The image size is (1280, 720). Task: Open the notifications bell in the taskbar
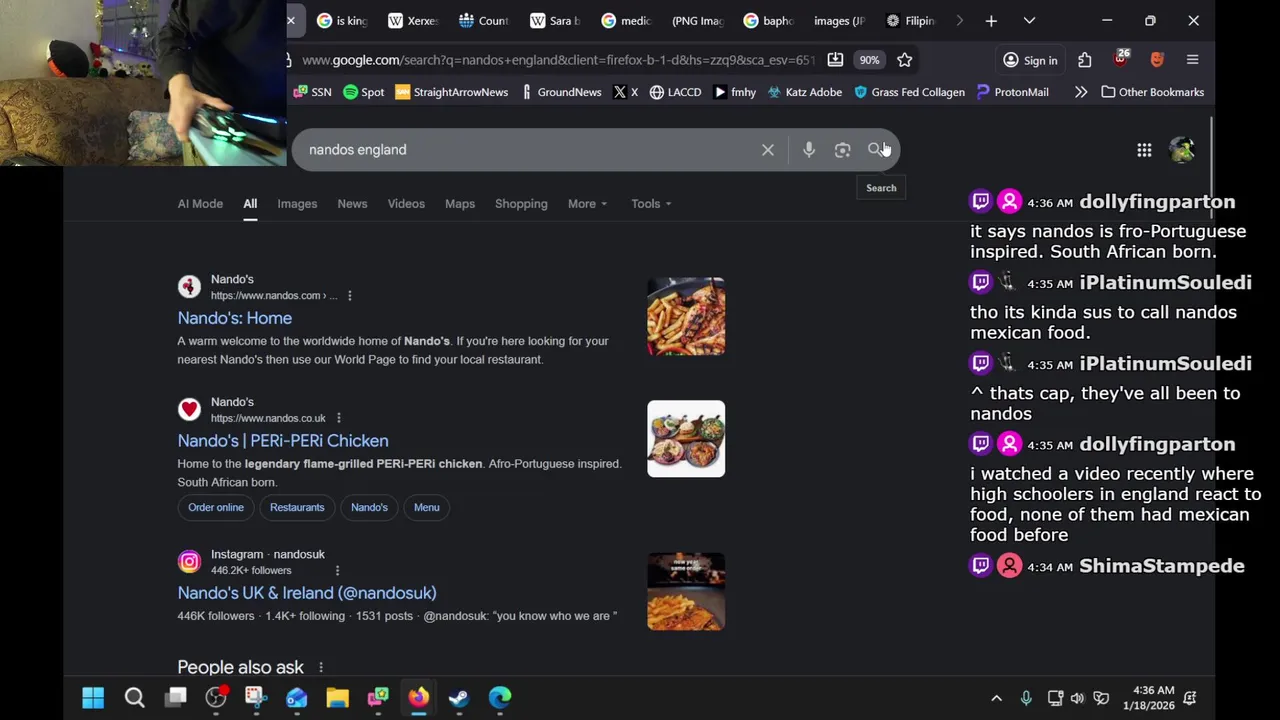tap(1190, 698)
